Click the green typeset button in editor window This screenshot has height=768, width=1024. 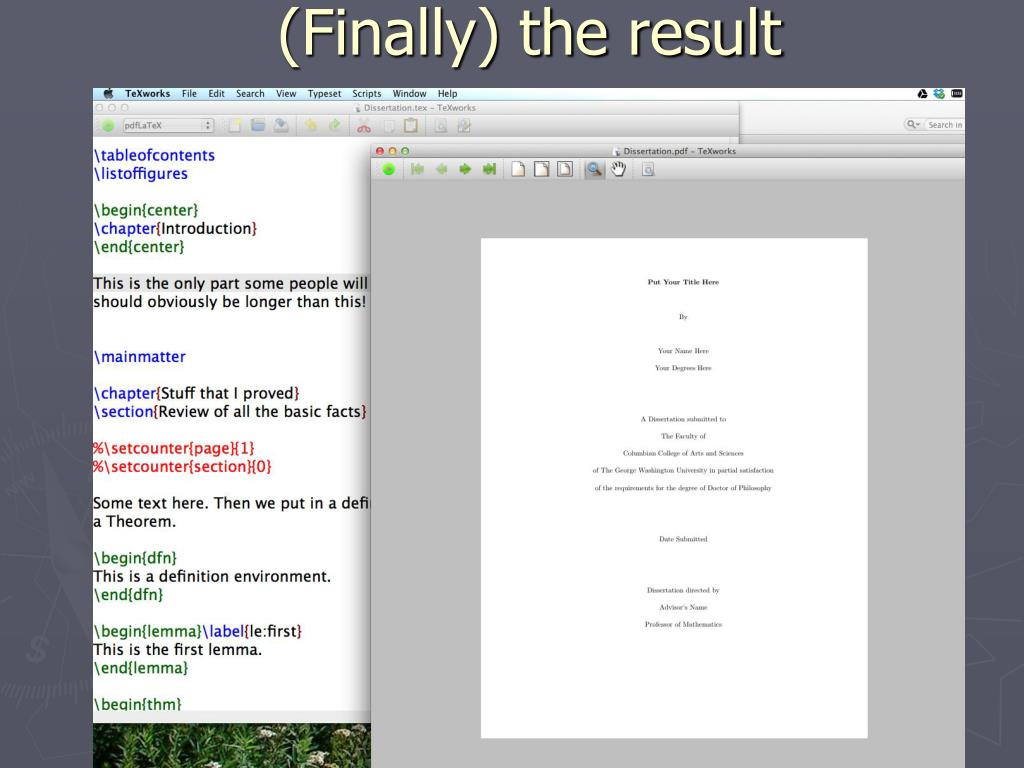pos(108,125)
